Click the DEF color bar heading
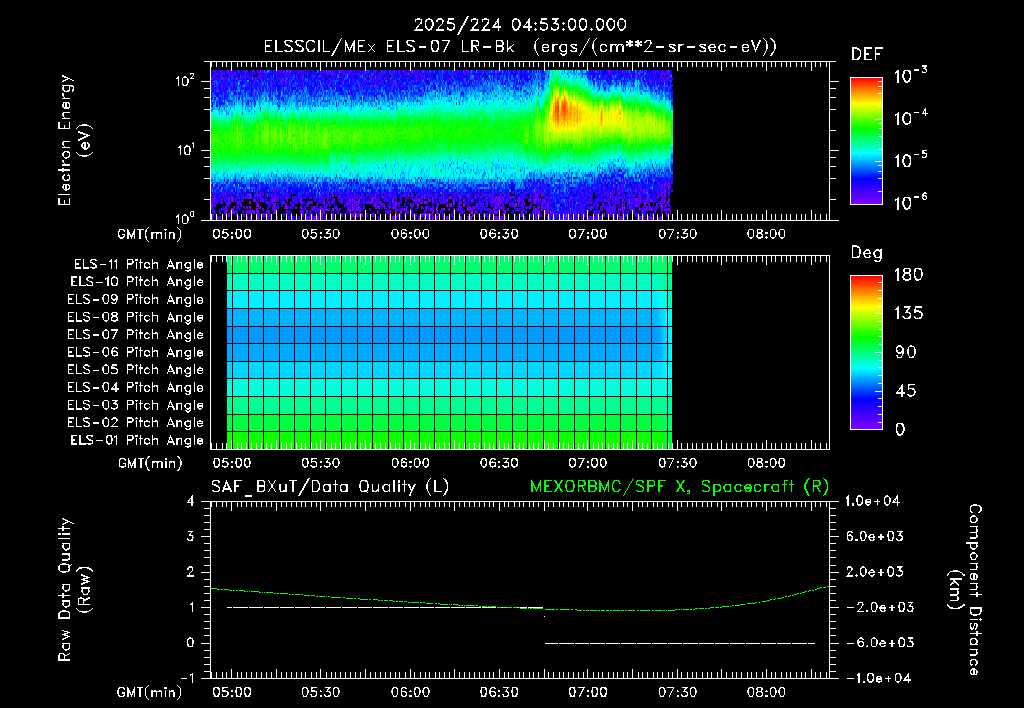This screenshot has width=1024, height=708. pyautogui.click(x=867, y=54)
